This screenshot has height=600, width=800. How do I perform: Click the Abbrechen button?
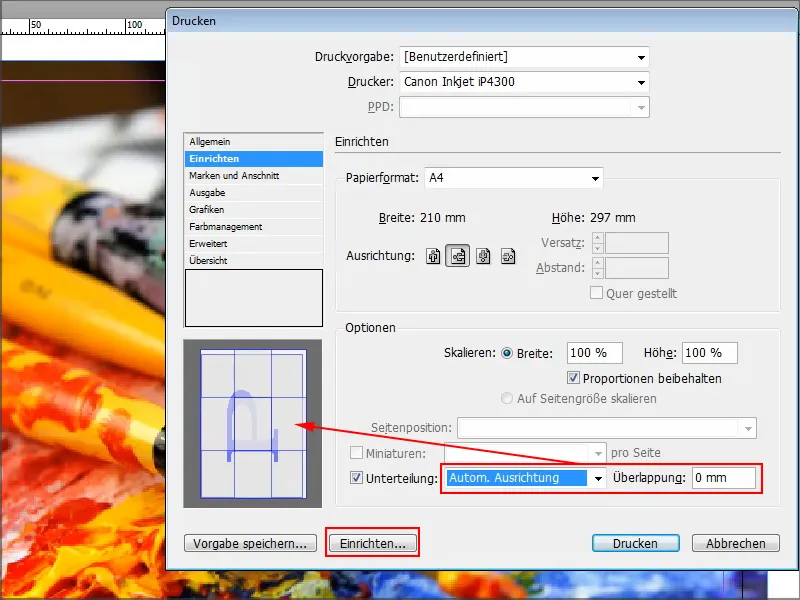[x=736, y=543]
